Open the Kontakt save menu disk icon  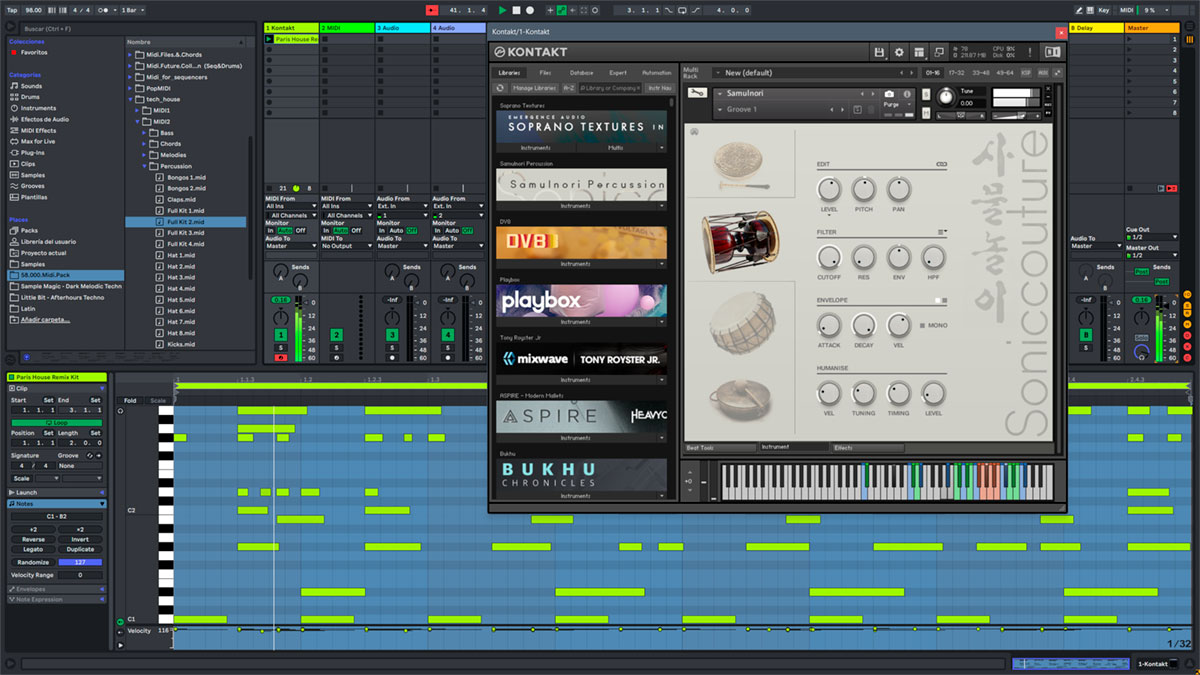coord(879,52)
